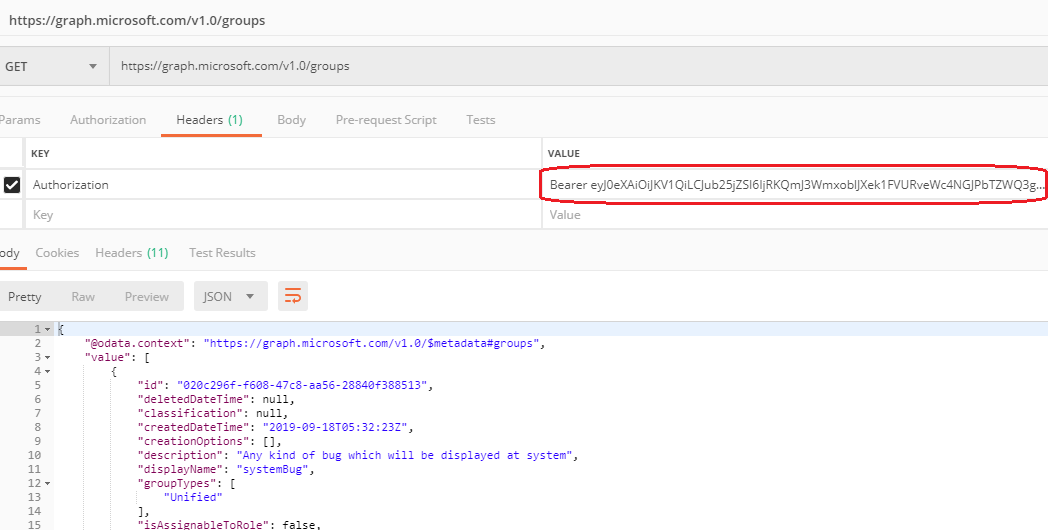
Task: Open the Authorization tab
Action: 108,120
